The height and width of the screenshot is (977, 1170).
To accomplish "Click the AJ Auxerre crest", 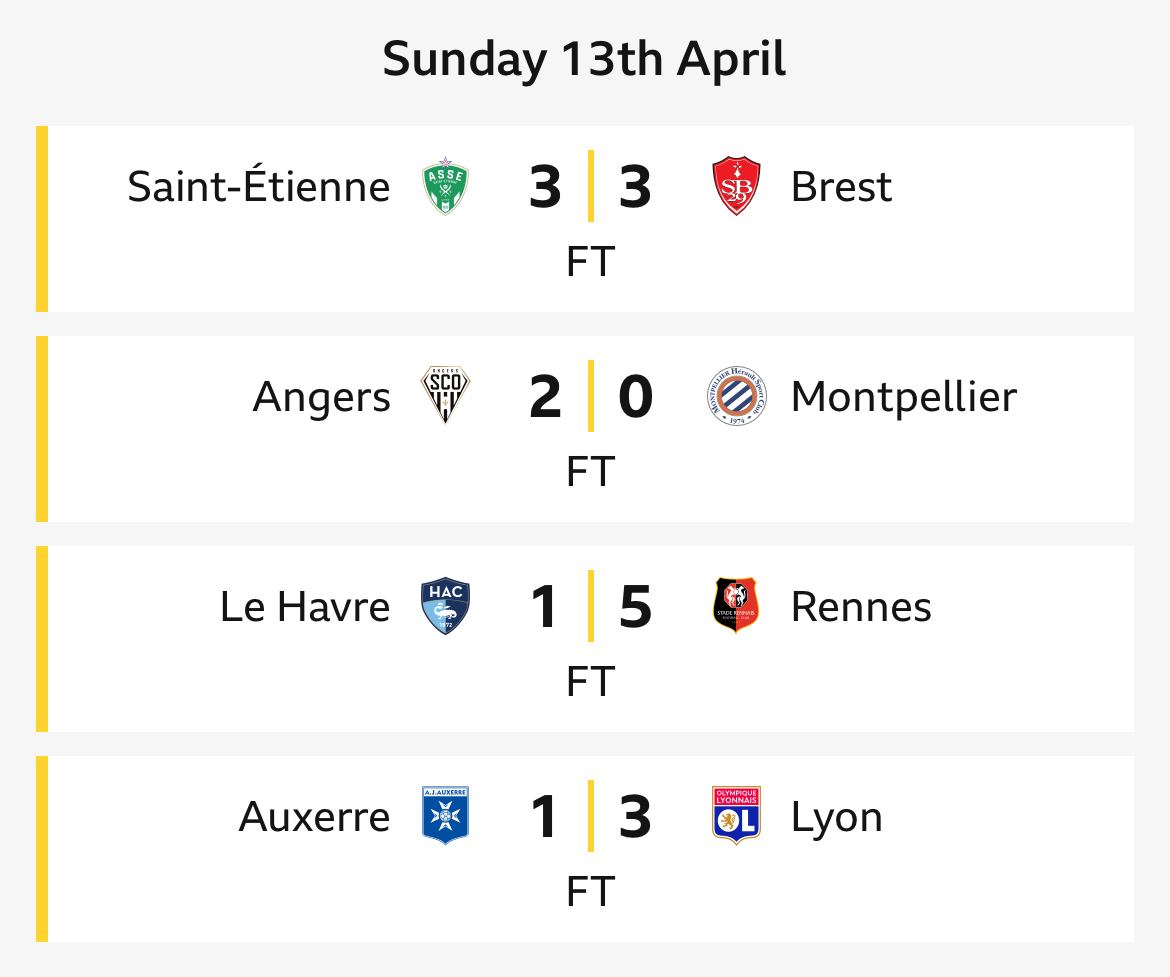I will point(445,816).
